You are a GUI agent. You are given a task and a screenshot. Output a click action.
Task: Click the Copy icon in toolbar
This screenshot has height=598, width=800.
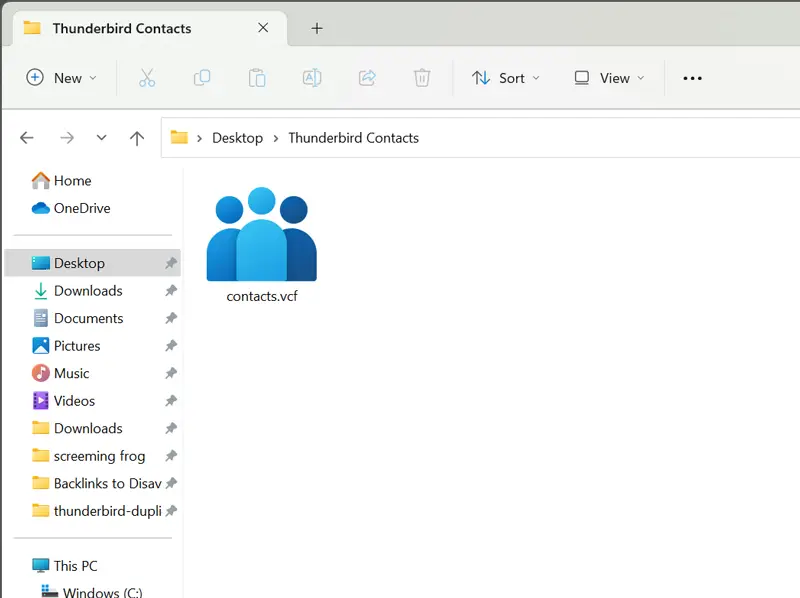coord(202,78)
